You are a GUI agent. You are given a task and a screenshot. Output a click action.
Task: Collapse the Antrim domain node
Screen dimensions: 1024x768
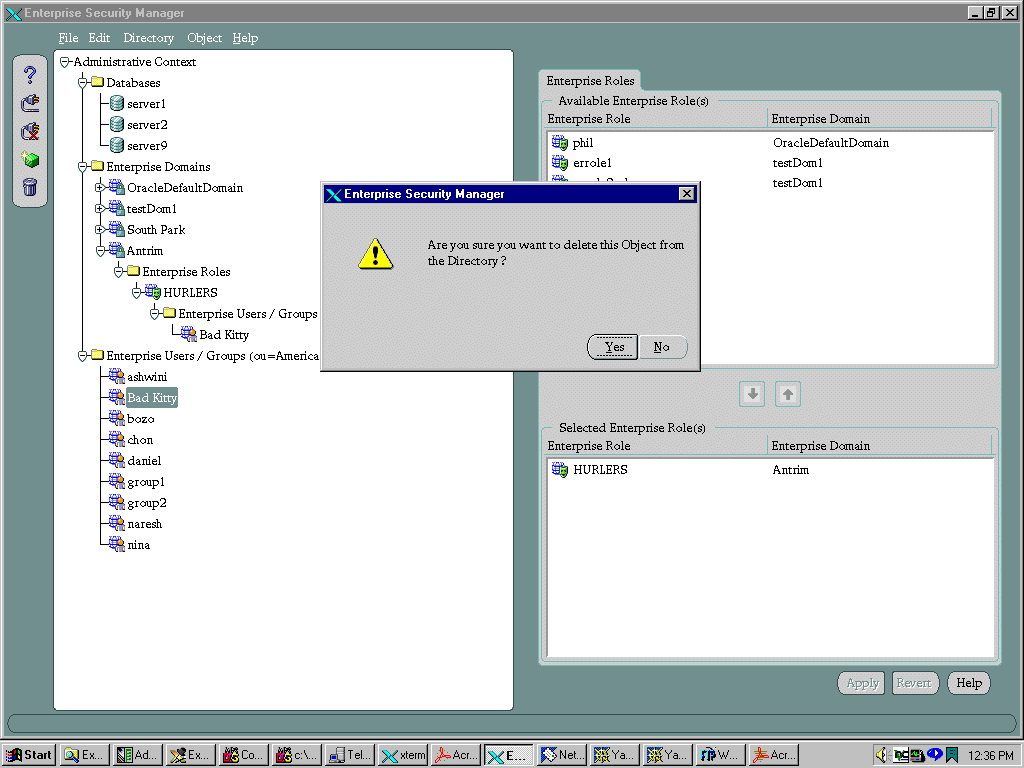(99, 251)
